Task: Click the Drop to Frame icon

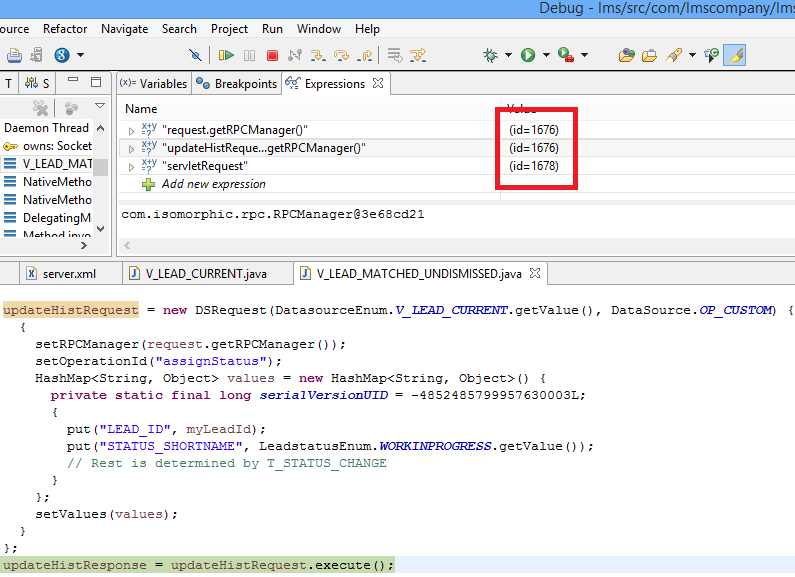Action: 395,55
